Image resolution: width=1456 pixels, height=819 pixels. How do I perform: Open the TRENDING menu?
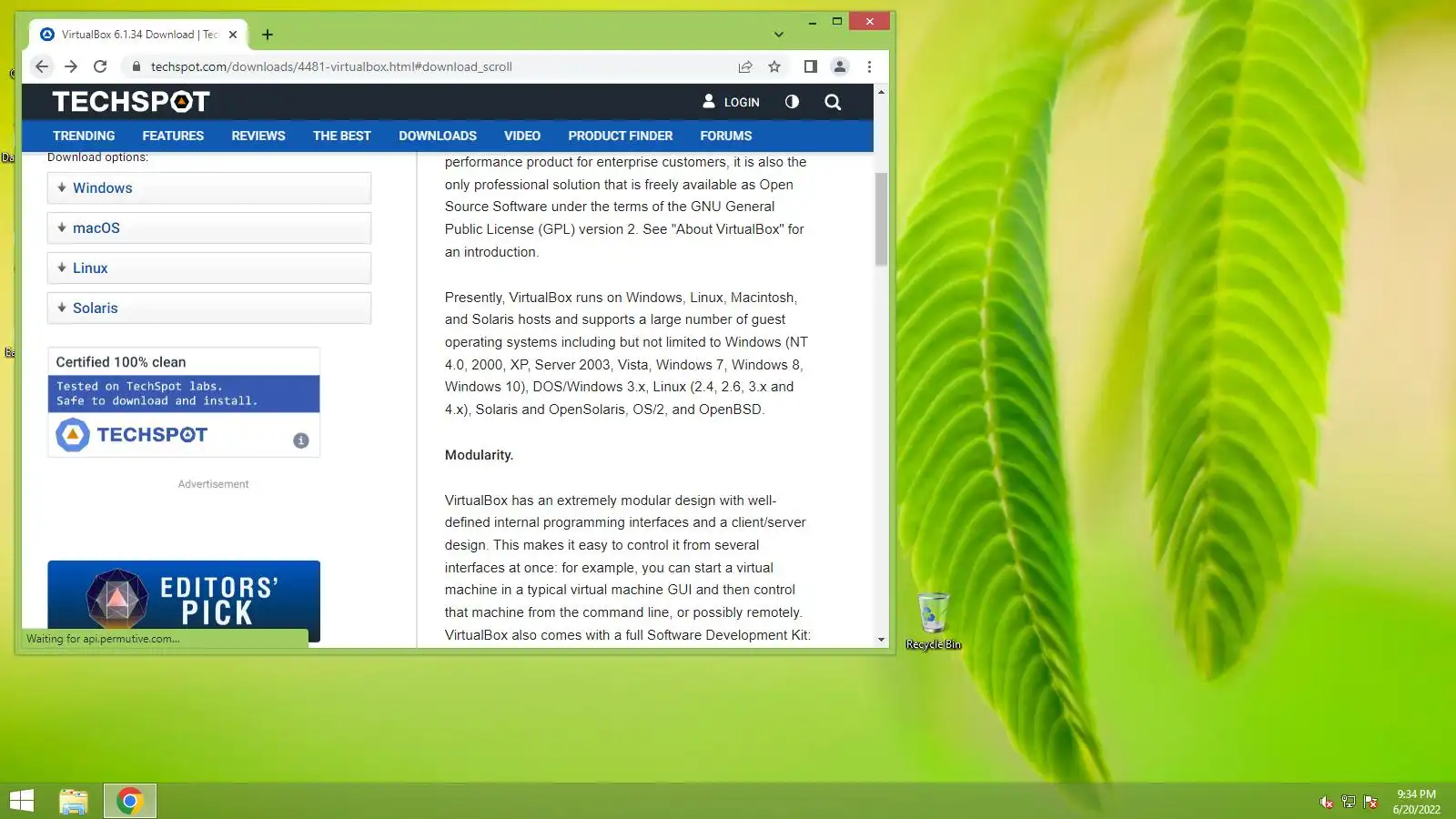(84, 136)
